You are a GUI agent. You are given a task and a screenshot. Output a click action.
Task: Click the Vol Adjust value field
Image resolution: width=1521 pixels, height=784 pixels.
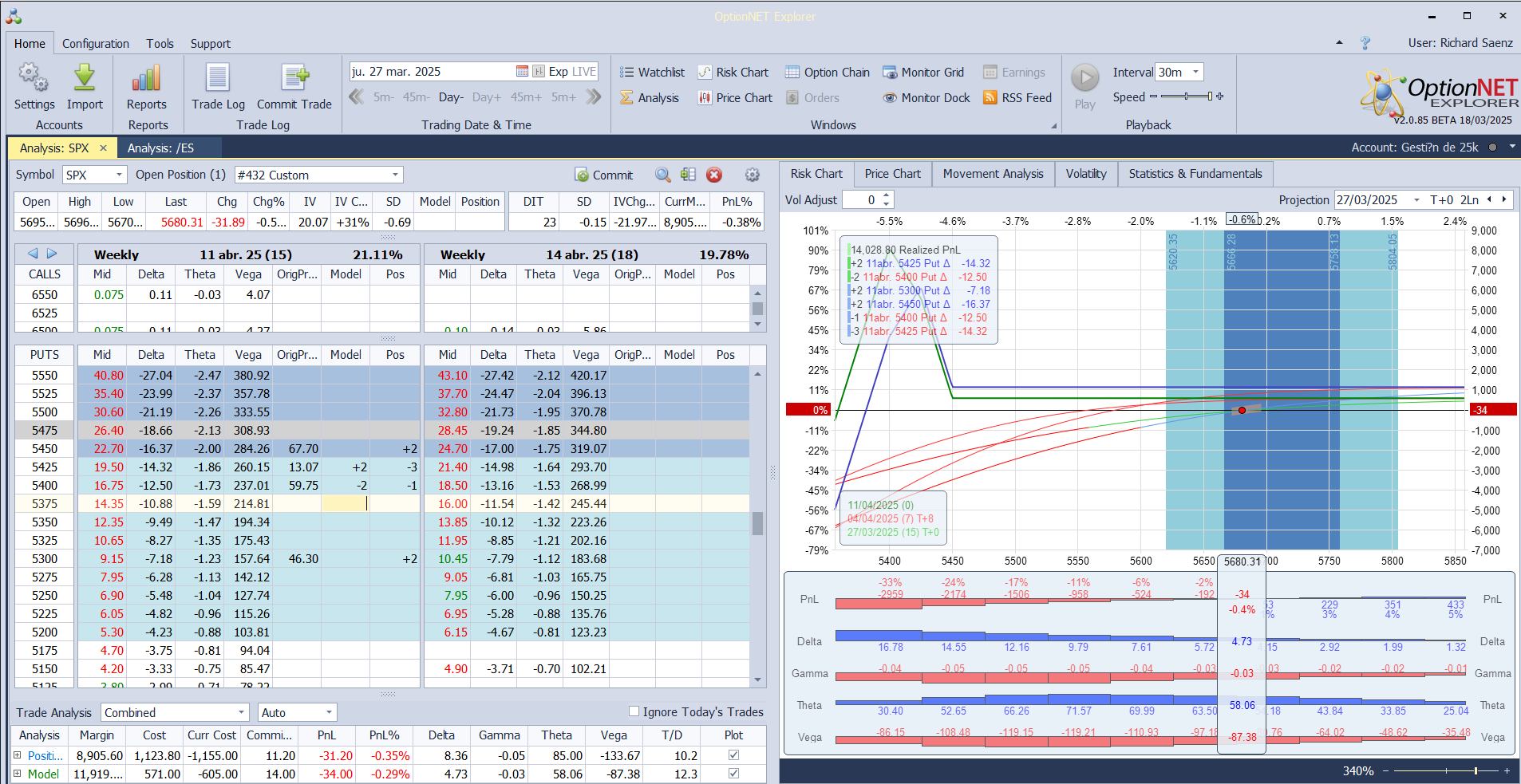point(862,200)
